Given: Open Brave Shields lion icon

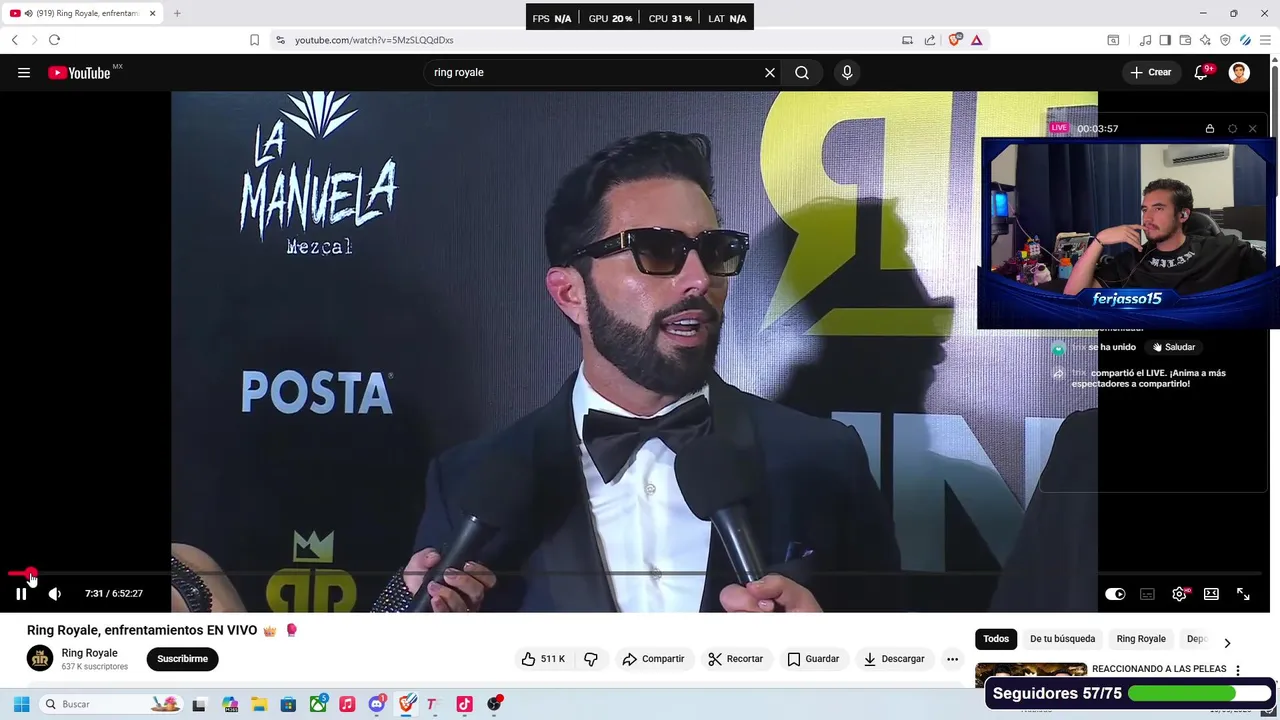Looking at the screenshot, I should point(955,40).
